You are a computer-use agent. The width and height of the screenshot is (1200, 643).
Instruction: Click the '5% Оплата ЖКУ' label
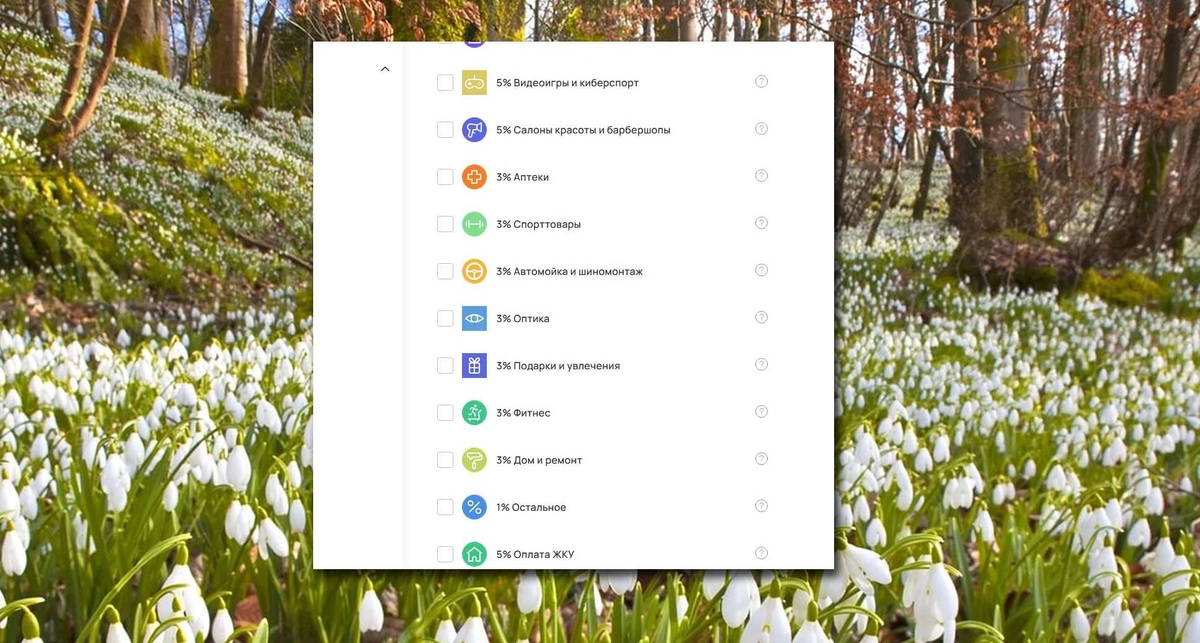pyautogui.click(x=535, y=554)
